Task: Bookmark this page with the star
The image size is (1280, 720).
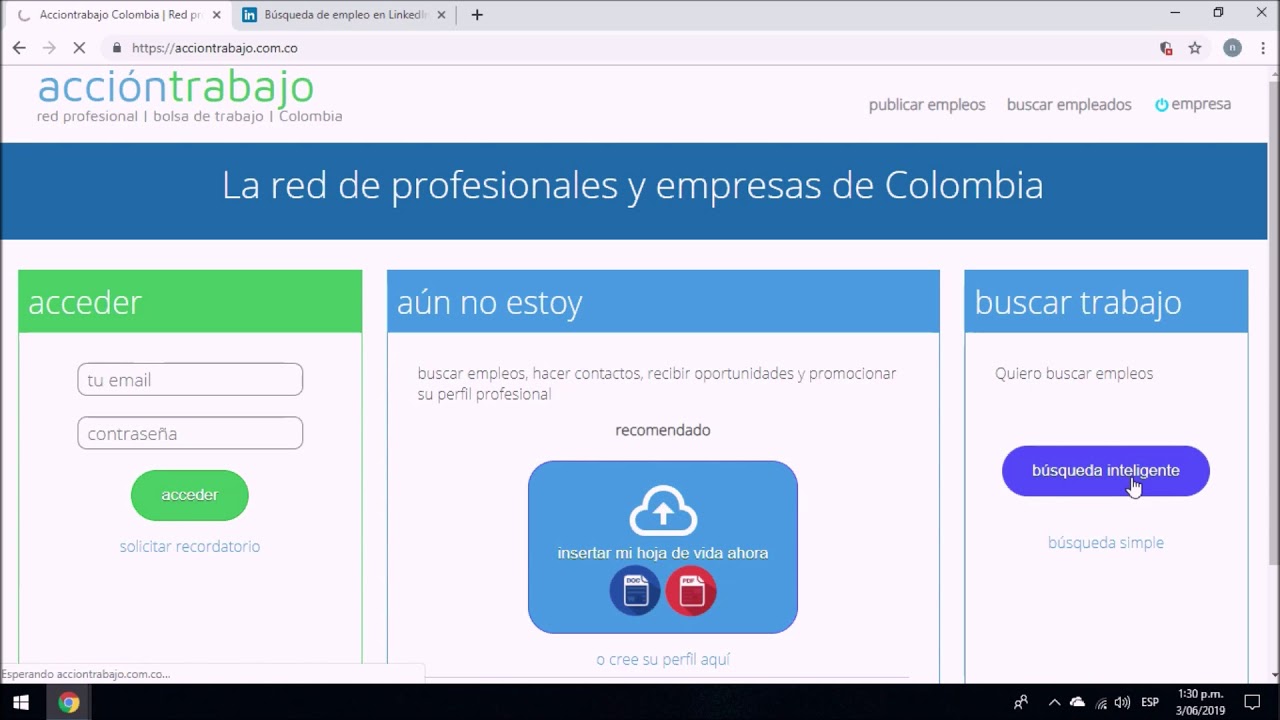Action: [x=1195, y=48]
